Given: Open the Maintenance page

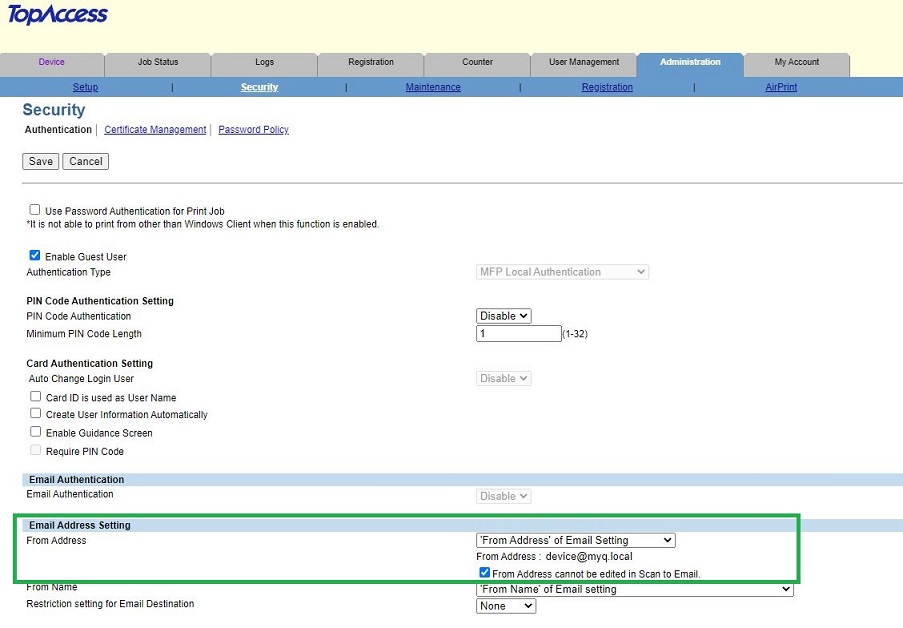Looking at the screenshot, I should coord(432,87).
